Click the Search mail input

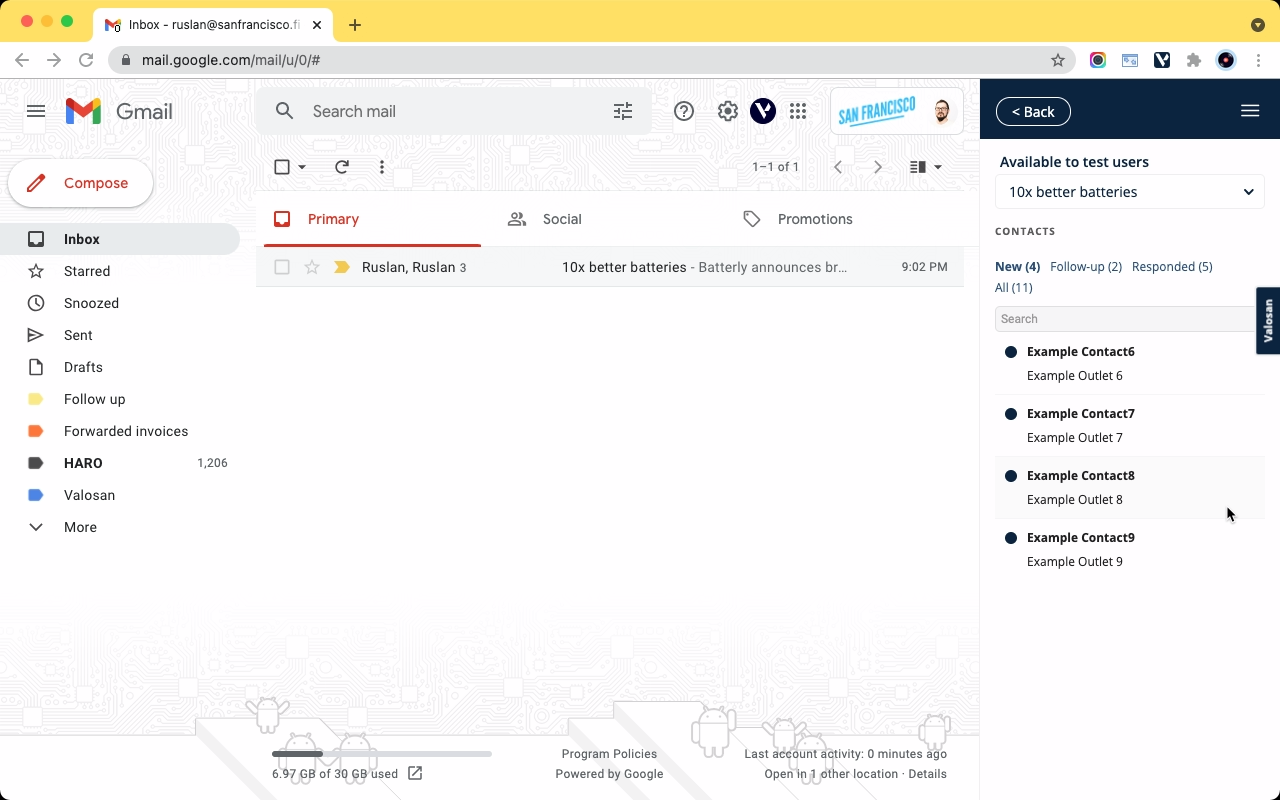pyautogui.click(x=455, y=111)
